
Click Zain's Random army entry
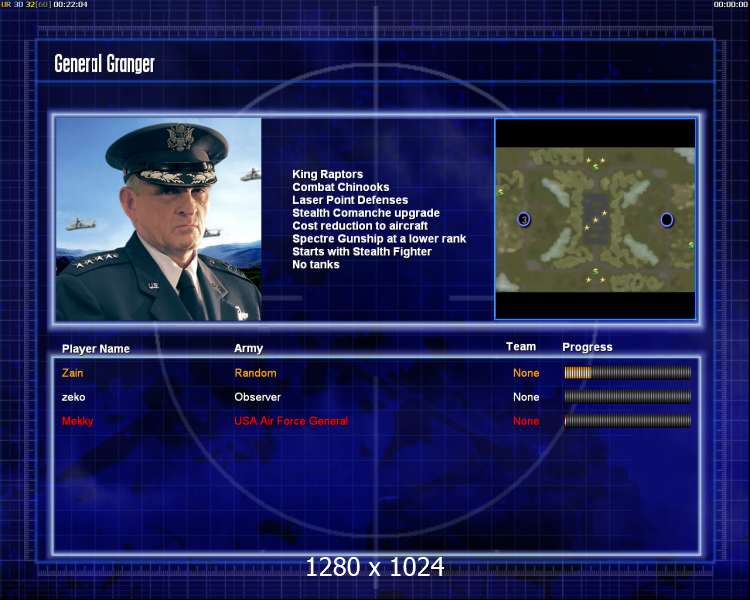click(x=255, y=373)
